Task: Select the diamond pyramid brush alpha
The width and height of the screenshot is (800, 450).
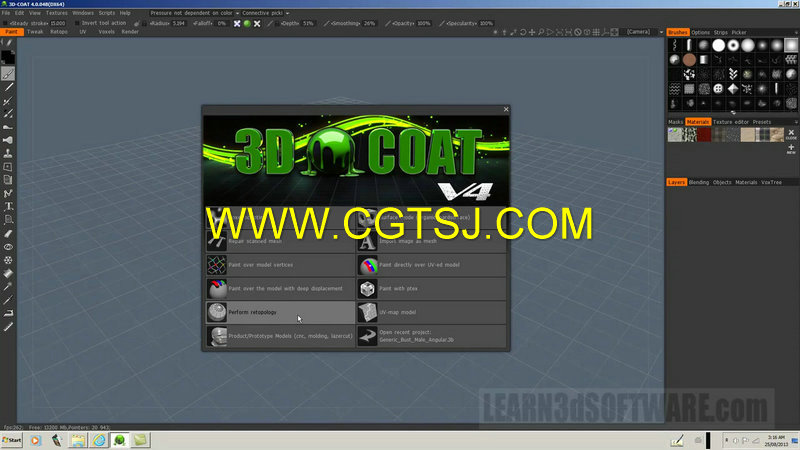Action: (x=733, y=89)
